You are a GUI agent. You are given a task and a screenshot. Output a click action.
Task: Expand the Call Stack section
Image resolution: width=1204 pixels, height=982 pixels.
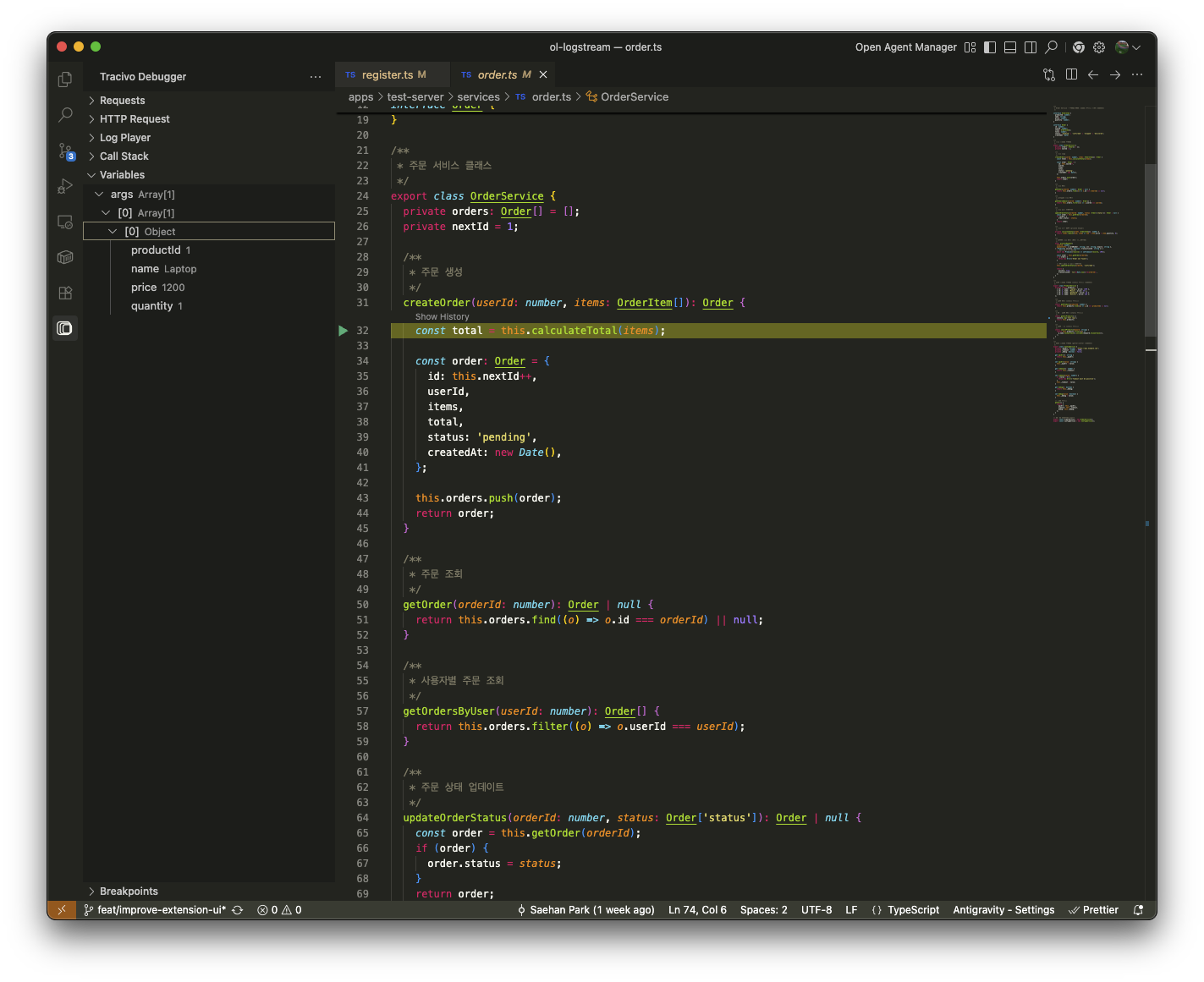[124, 156]
